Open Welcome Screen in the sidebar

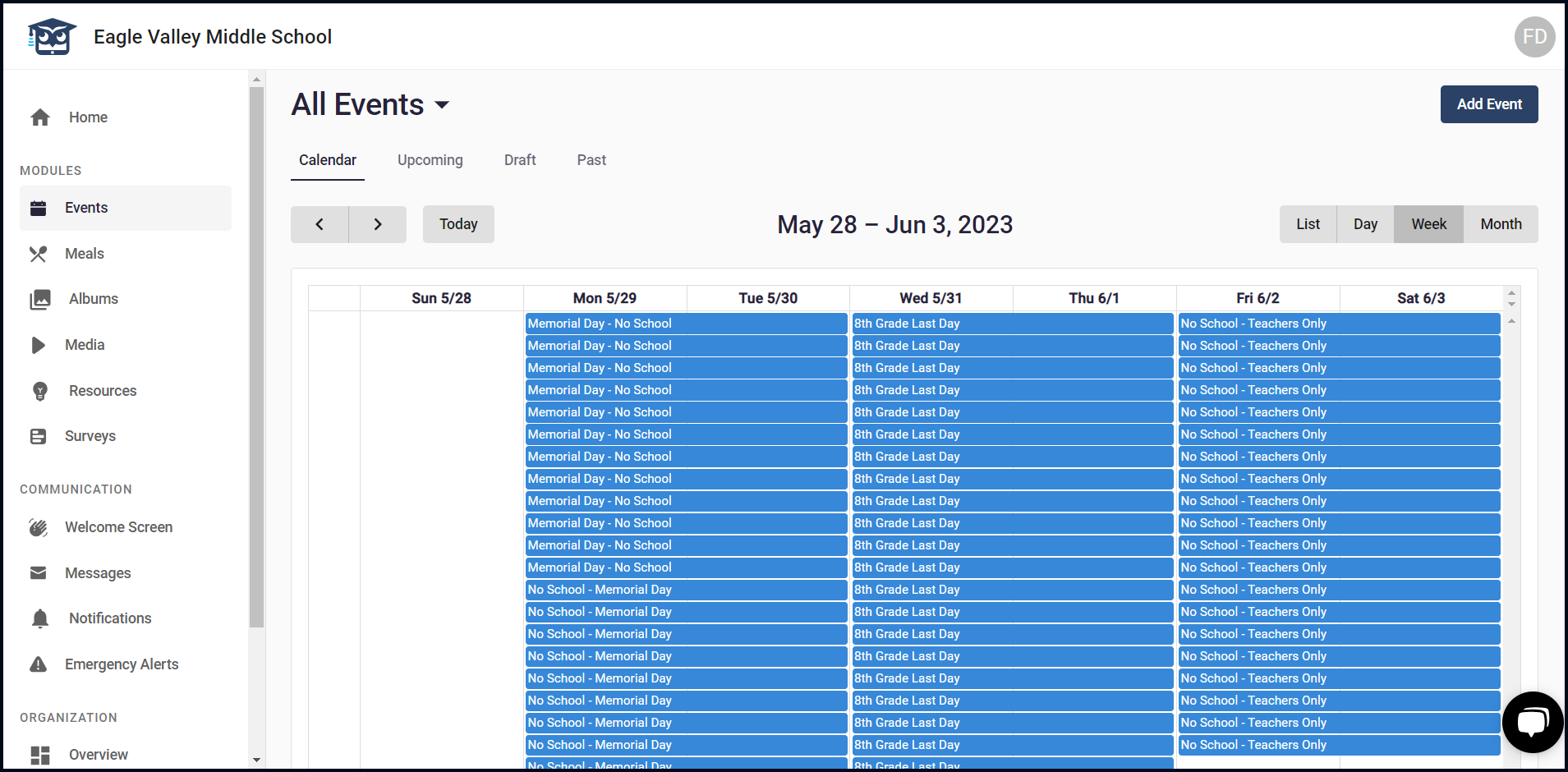tap(126, 527)
